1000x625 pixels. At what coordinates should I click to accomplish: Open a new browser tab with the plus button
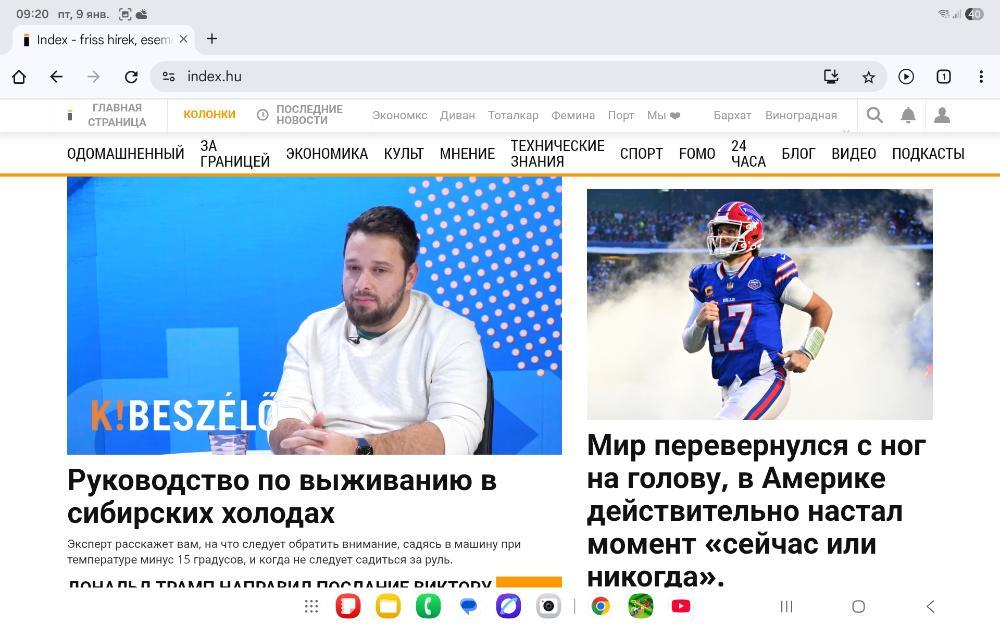[x=212, y=39]
